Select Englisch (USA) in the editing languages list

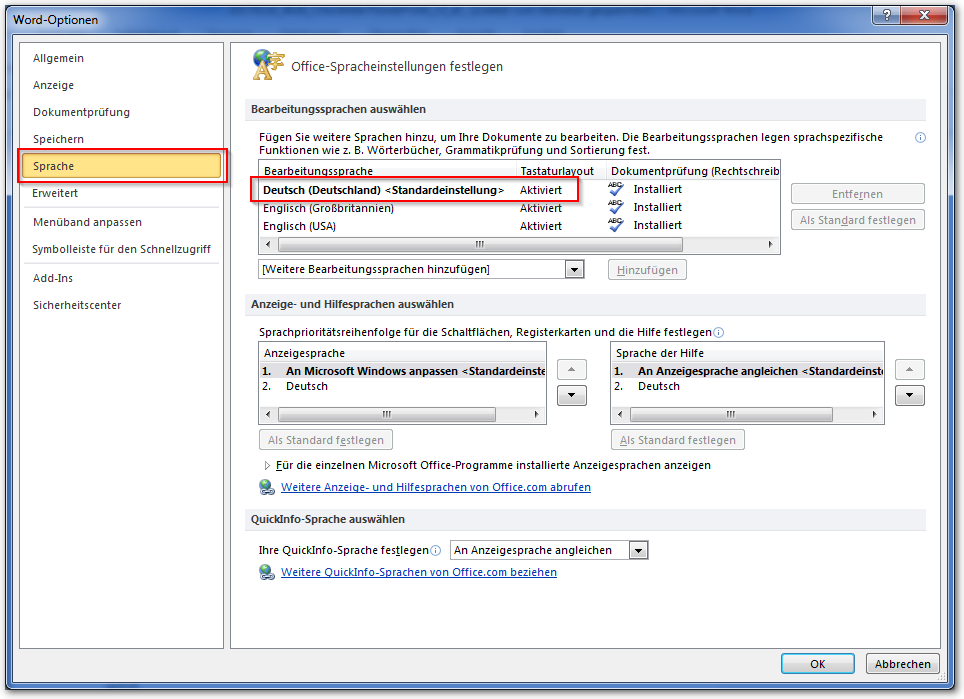point(300,226)
